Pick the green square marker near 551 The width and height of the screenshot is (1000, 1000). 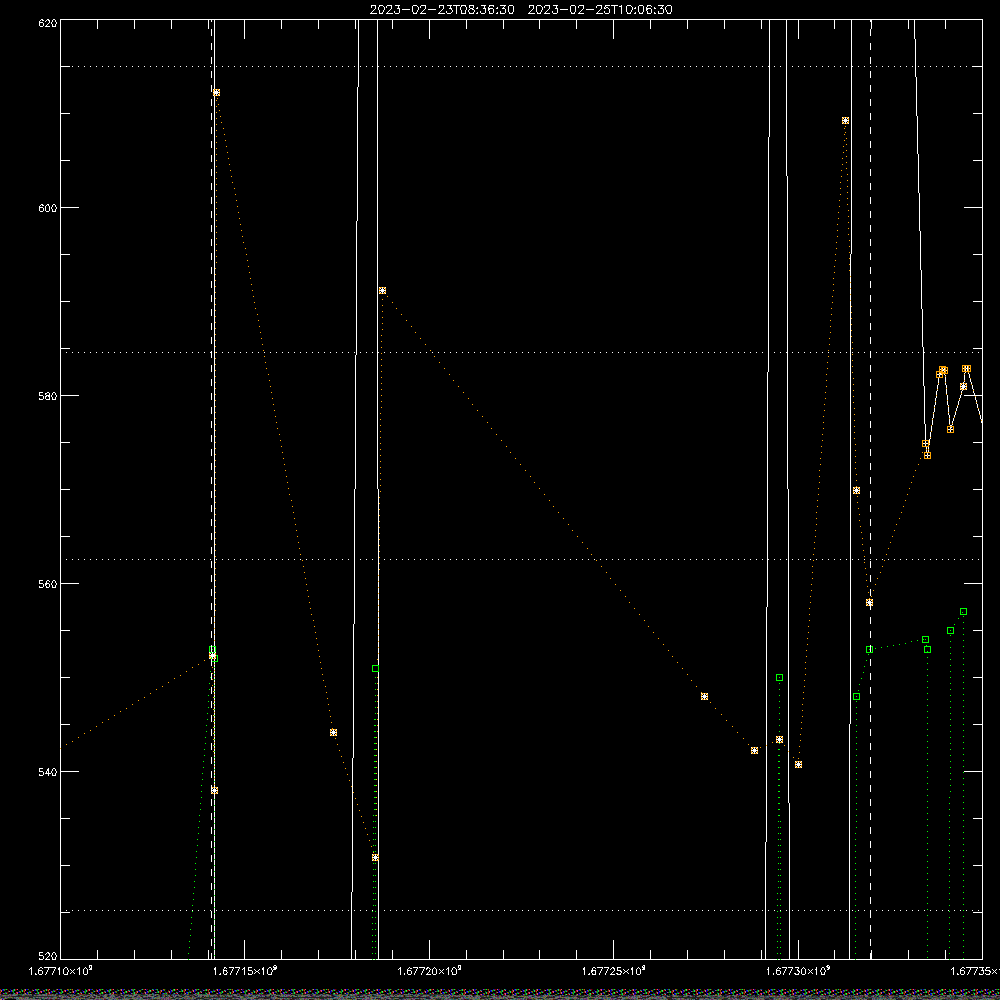tap(376, 669)
